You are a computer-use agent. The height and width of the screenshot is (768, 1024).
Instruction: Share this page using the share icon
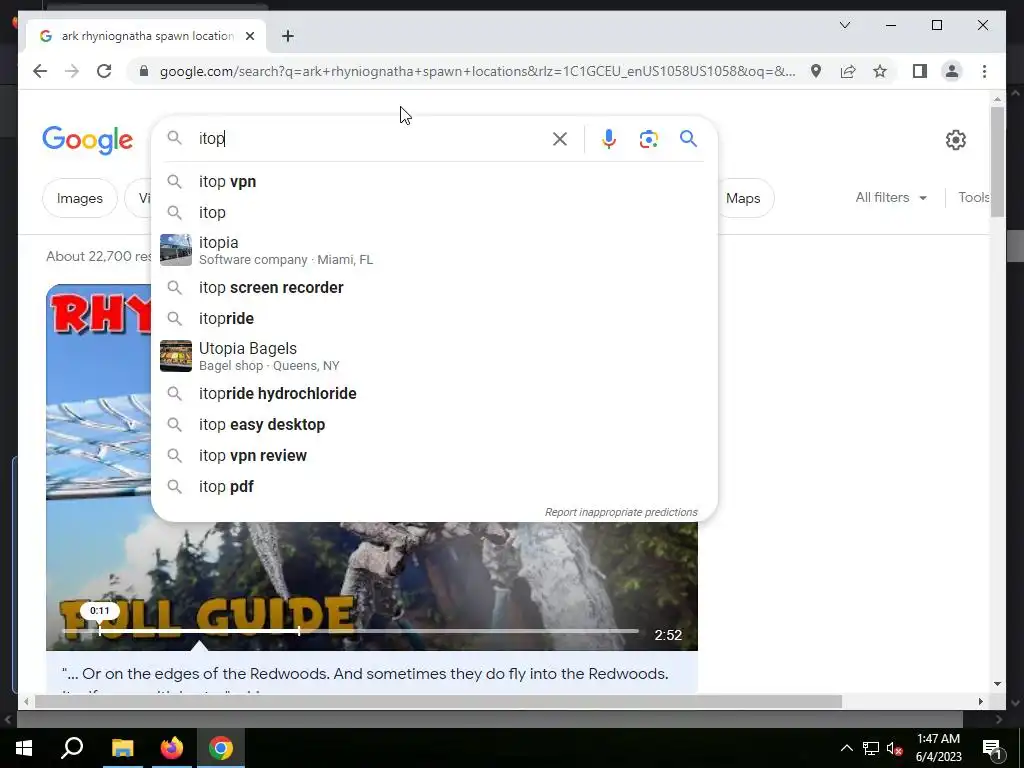coord(848,71)
